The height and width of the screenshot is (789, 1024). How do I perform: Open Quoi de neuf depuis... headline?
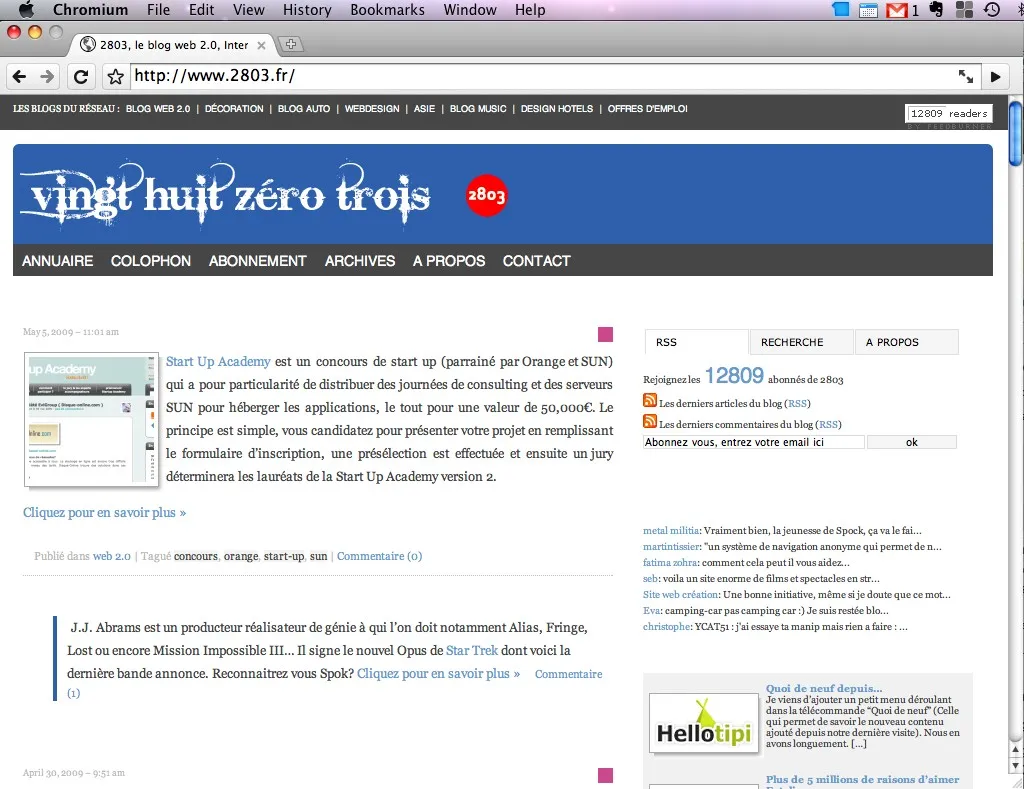824,688
